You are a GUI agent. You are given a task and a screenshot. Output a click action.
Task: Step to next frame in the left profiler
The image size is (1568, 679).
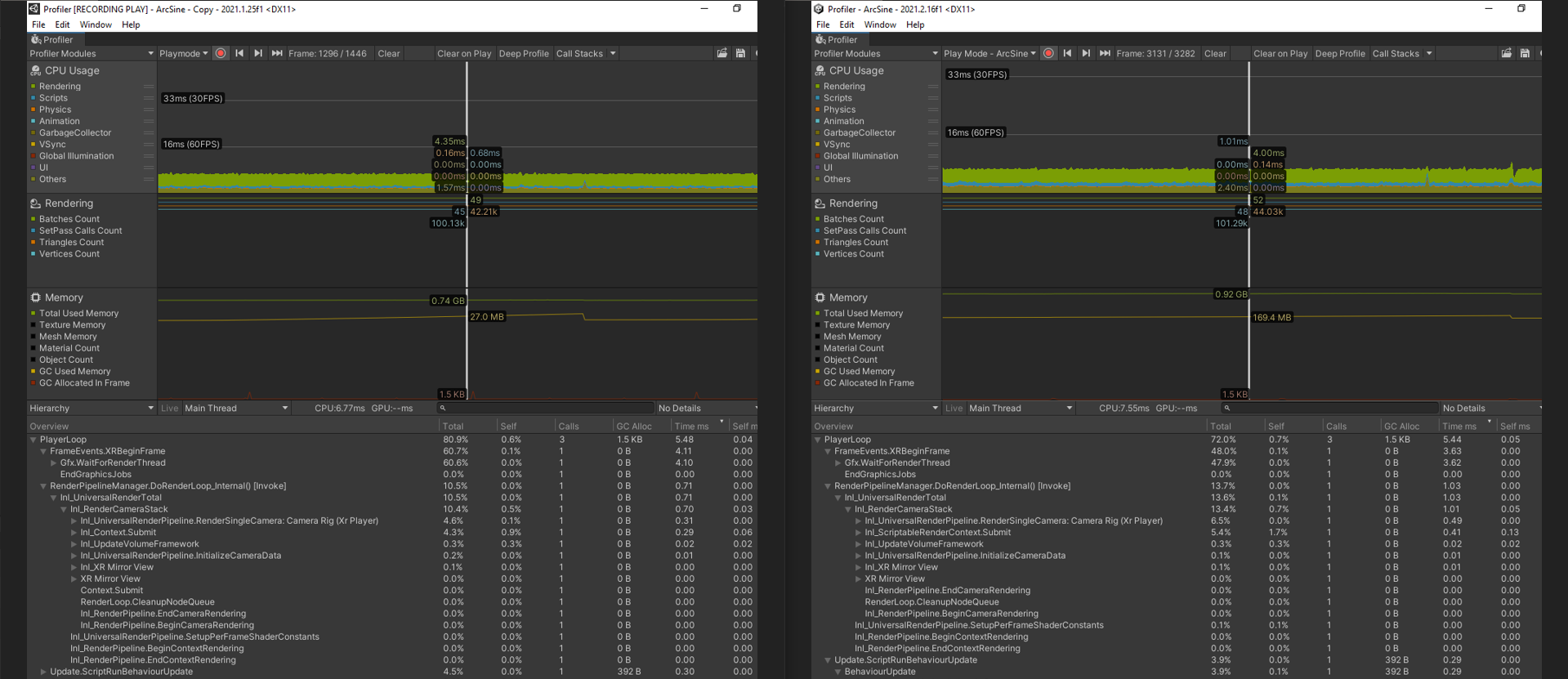tap(258, 53)
